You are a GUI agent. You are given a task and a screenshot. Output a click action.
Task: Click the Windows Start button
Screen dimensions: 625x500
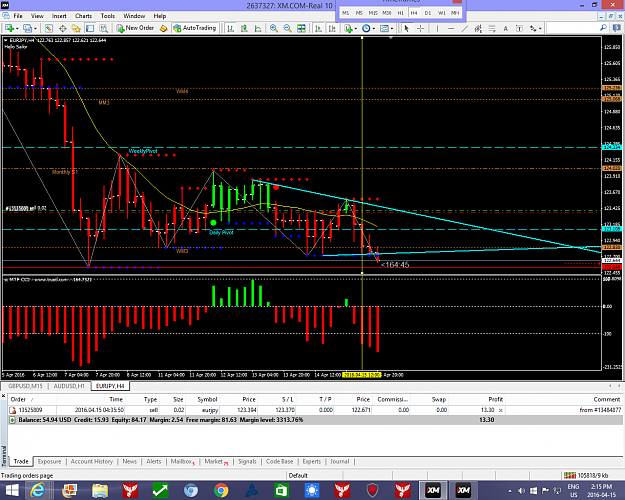(x=12, y=490)
